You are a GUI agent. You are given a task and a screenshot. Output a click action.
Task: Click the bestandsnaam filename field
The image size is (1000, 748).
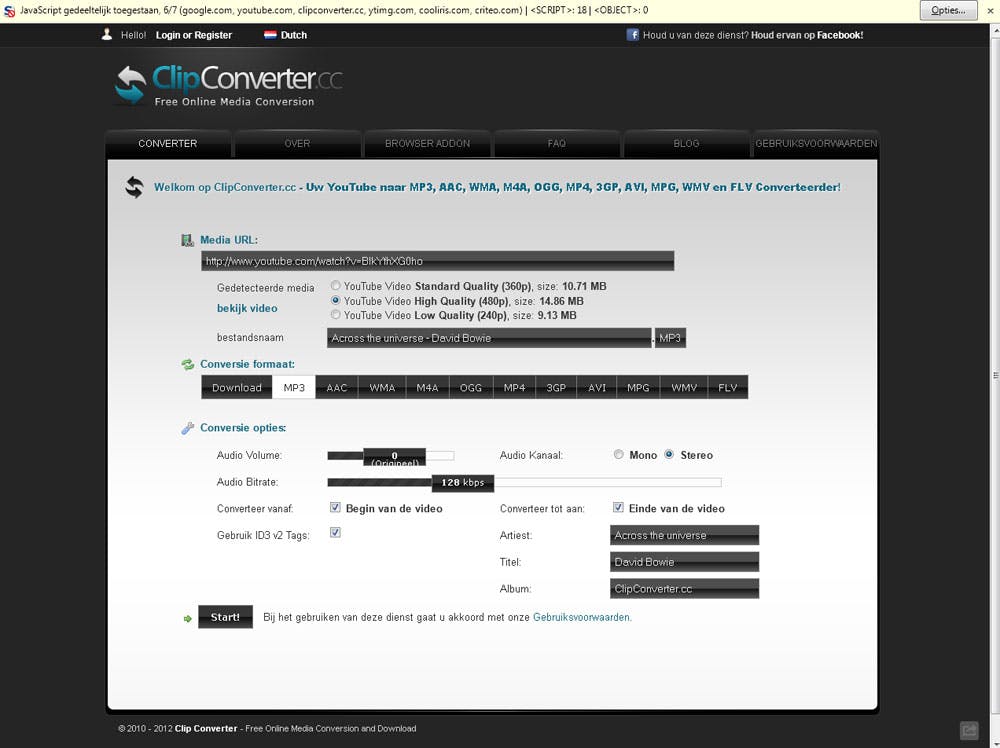(x=489, y=338)
